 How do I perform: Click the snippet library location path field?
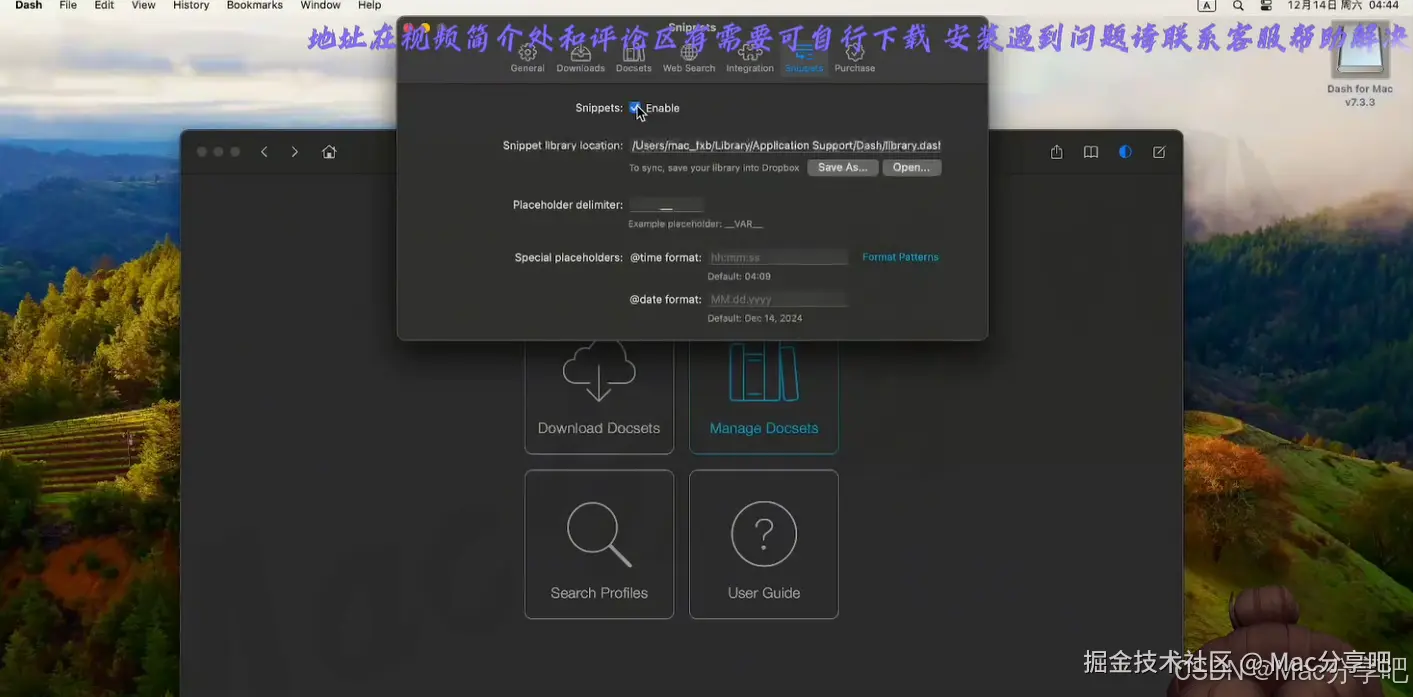785,146
